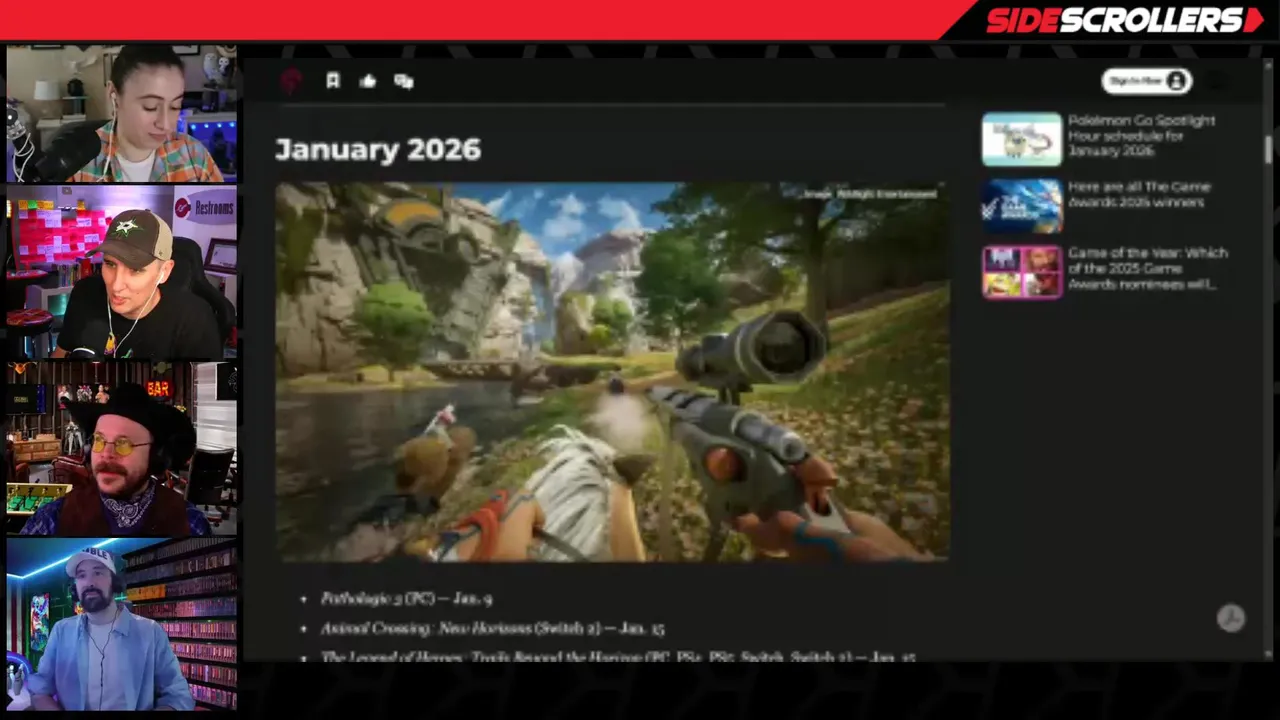Click the Sign In Now button

(x=1147, y=81)
